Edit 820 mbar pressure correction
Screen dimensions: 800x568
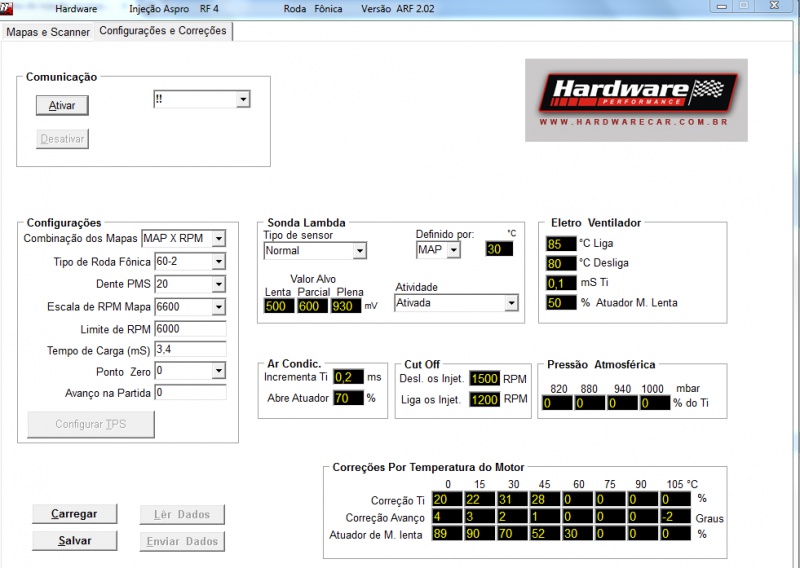click(557, 403)
